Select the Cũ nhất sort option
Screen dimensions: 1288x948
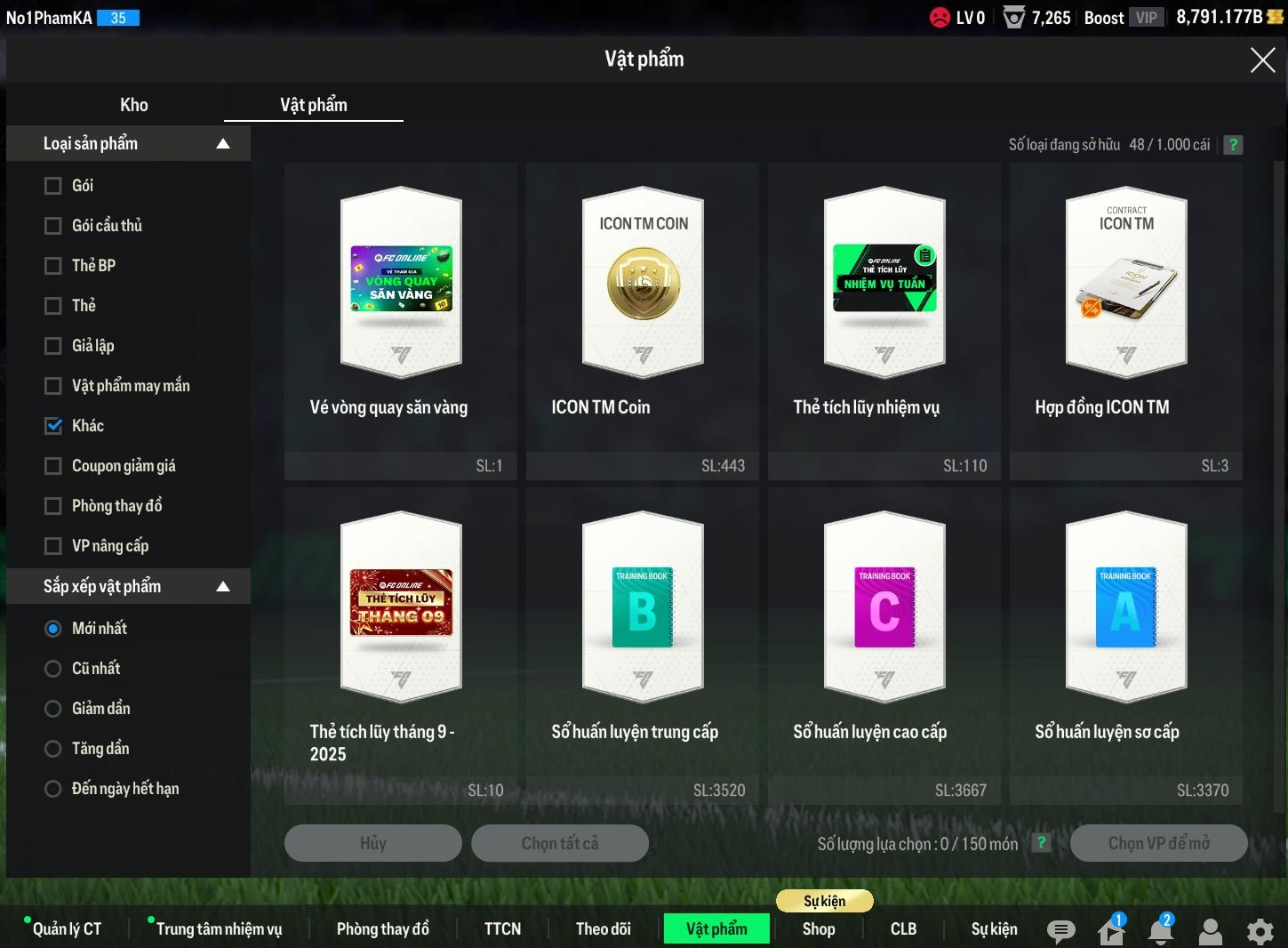point(53,669)
